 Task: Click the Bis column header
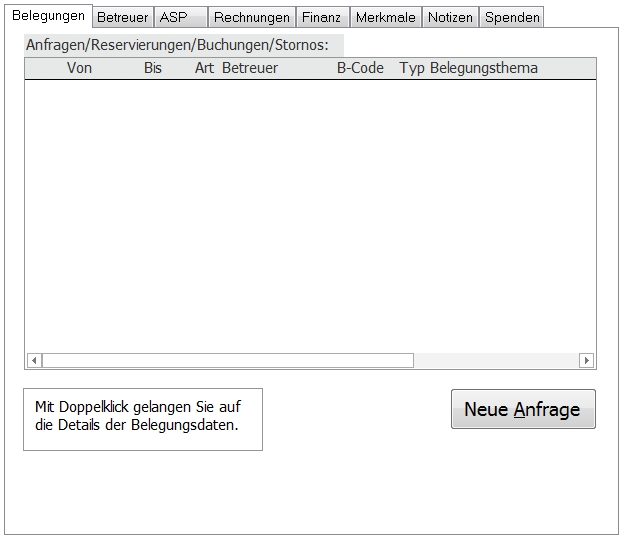[x=152, y=68]
